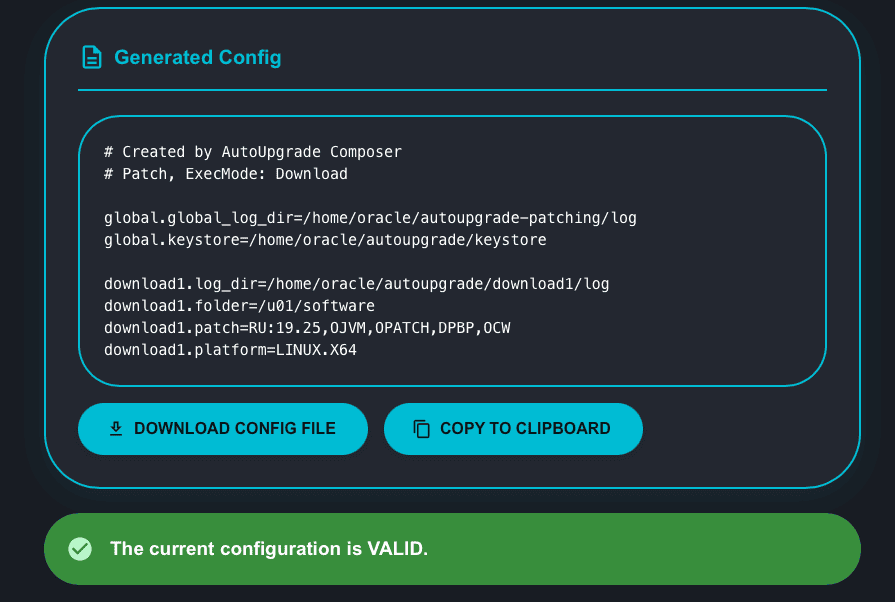The width and height of the screenshot is (895, 602).
Task: Click the 'Created by AutoUpgrade Composer' comment line
Action: pyautogui.click(x=253, y=152)
